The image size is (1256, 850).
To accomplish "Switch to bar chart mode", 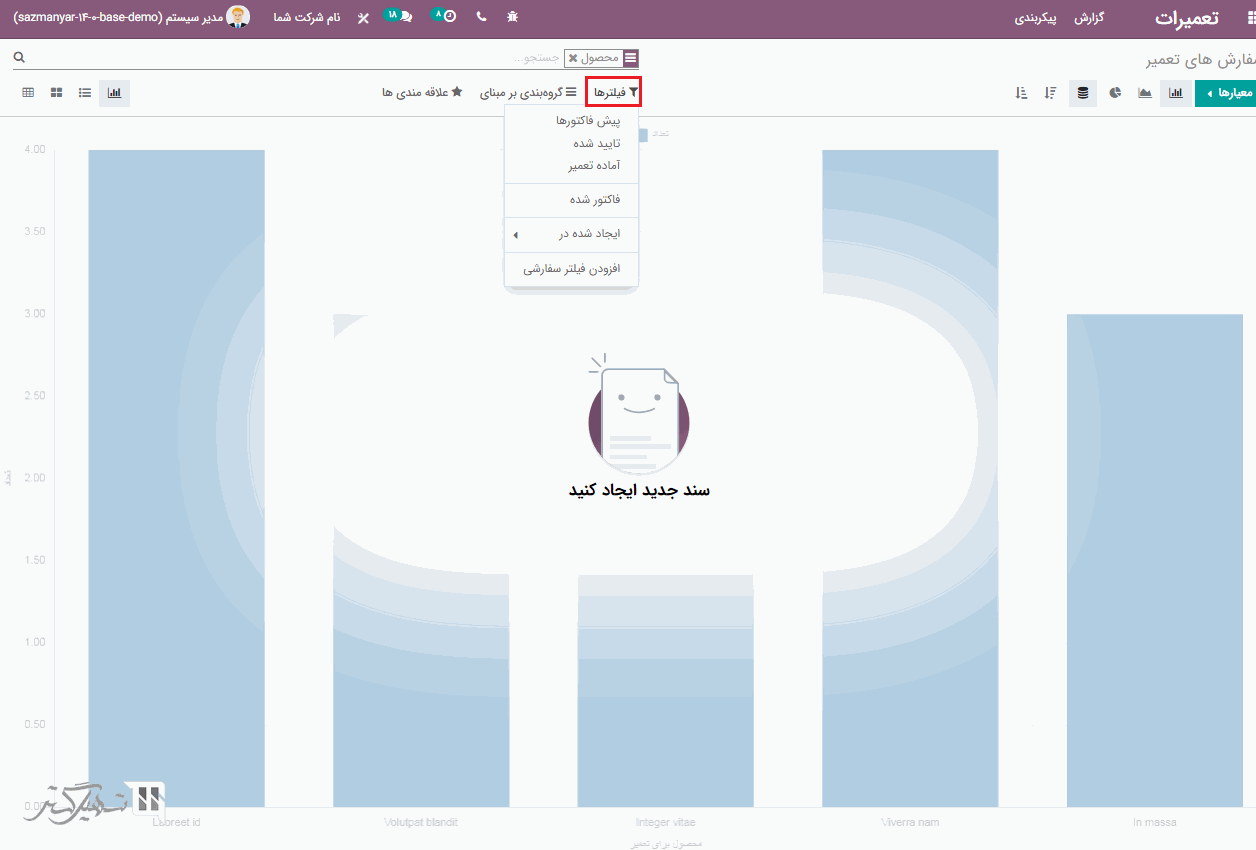I will [1176, 93].
